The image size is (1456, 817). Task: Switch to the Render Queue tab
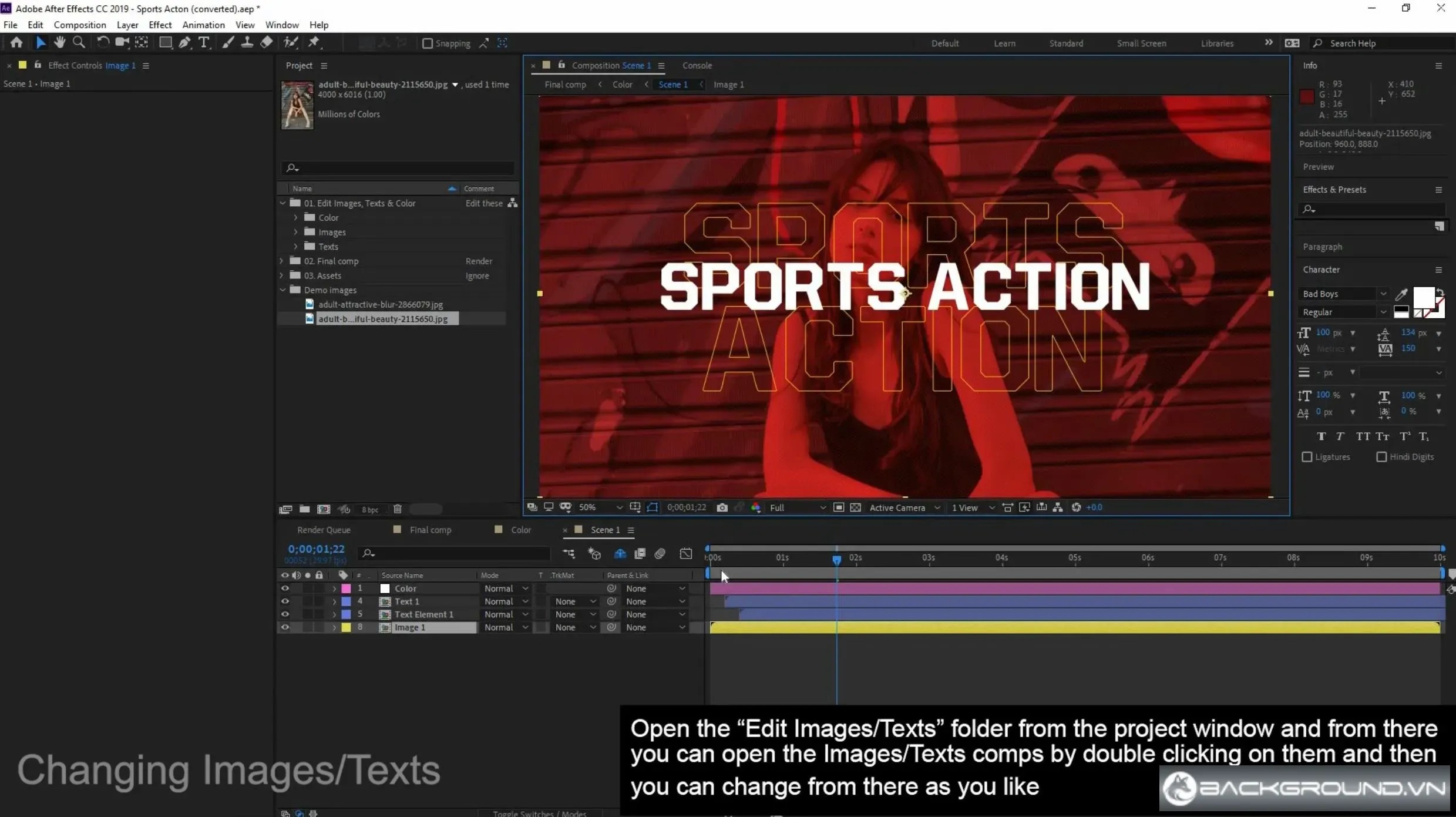coord(324,530)
